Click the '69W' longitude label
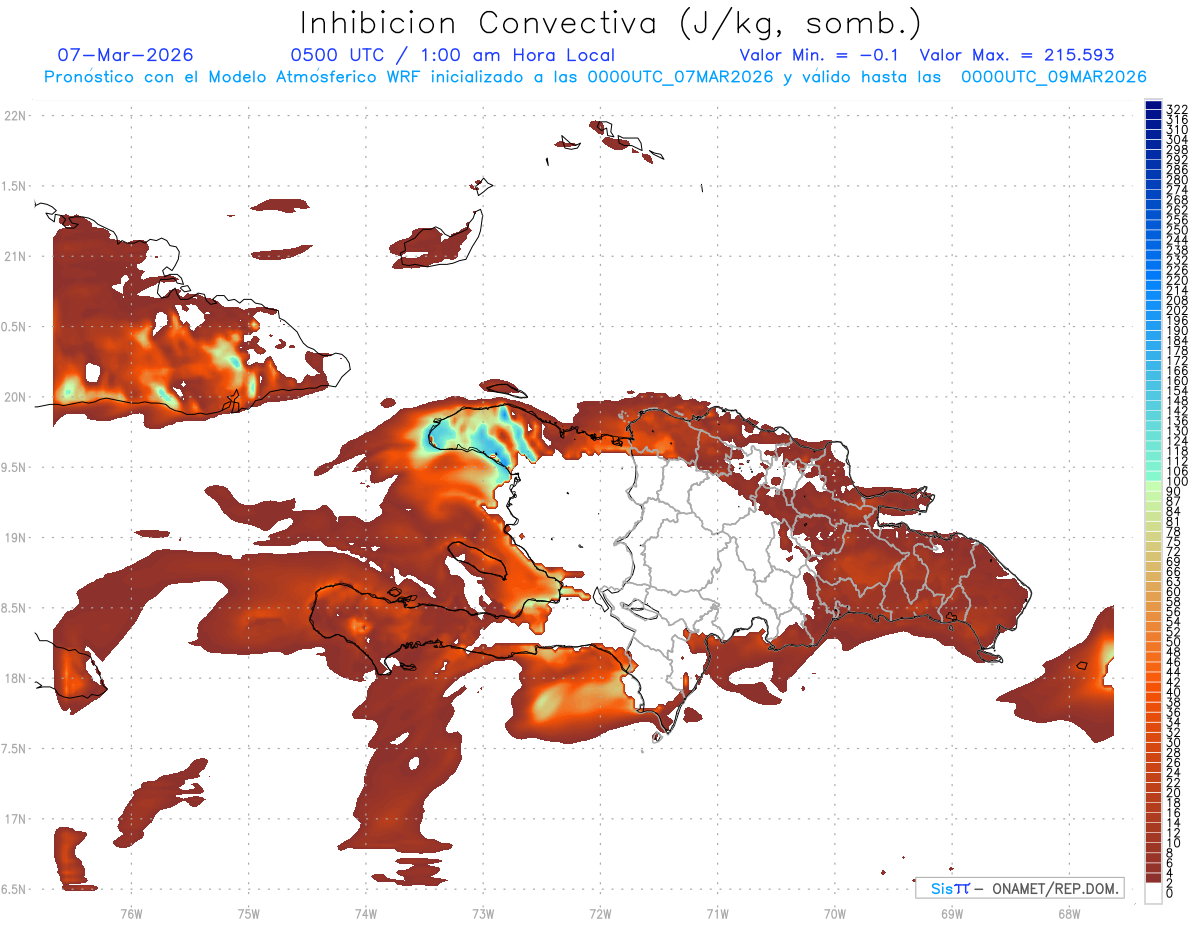1200x927 pixels. coord(952,913)
